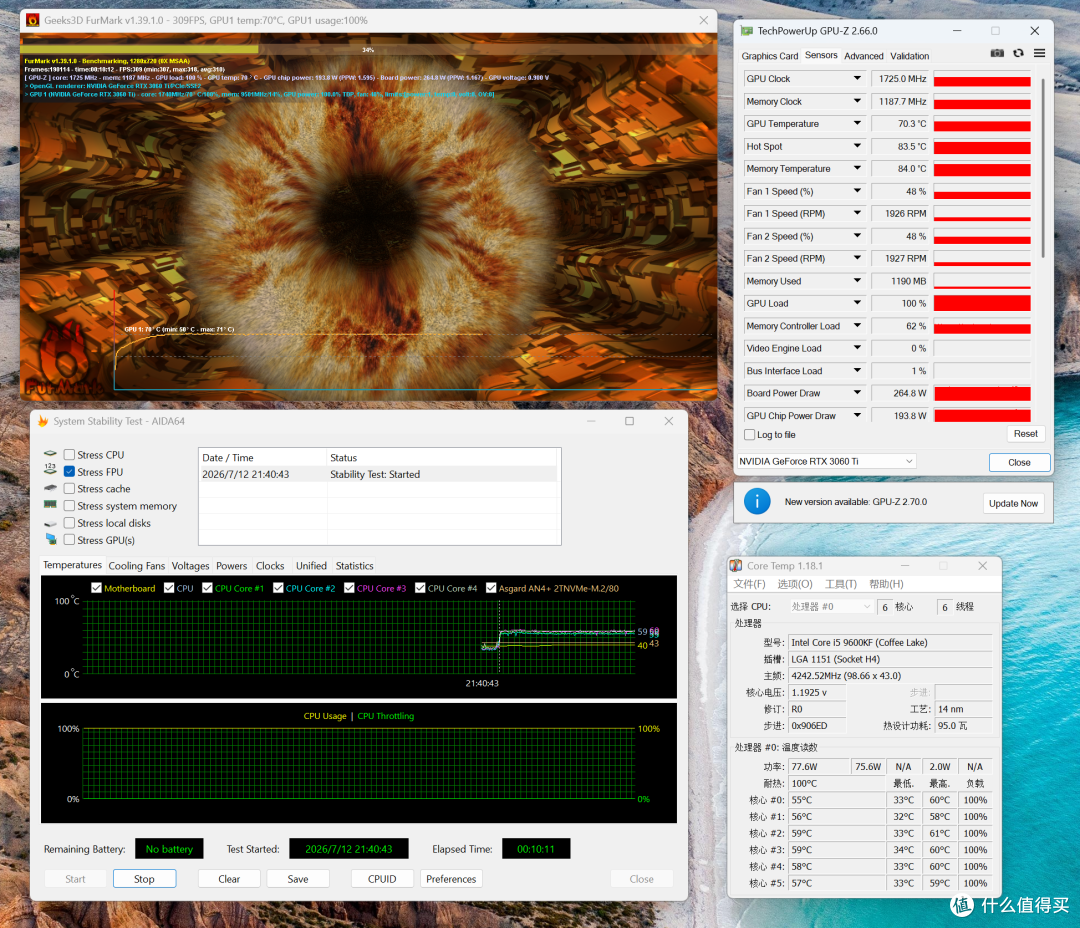Open the GPU-Z Advanced tab

tap(864, 56)
